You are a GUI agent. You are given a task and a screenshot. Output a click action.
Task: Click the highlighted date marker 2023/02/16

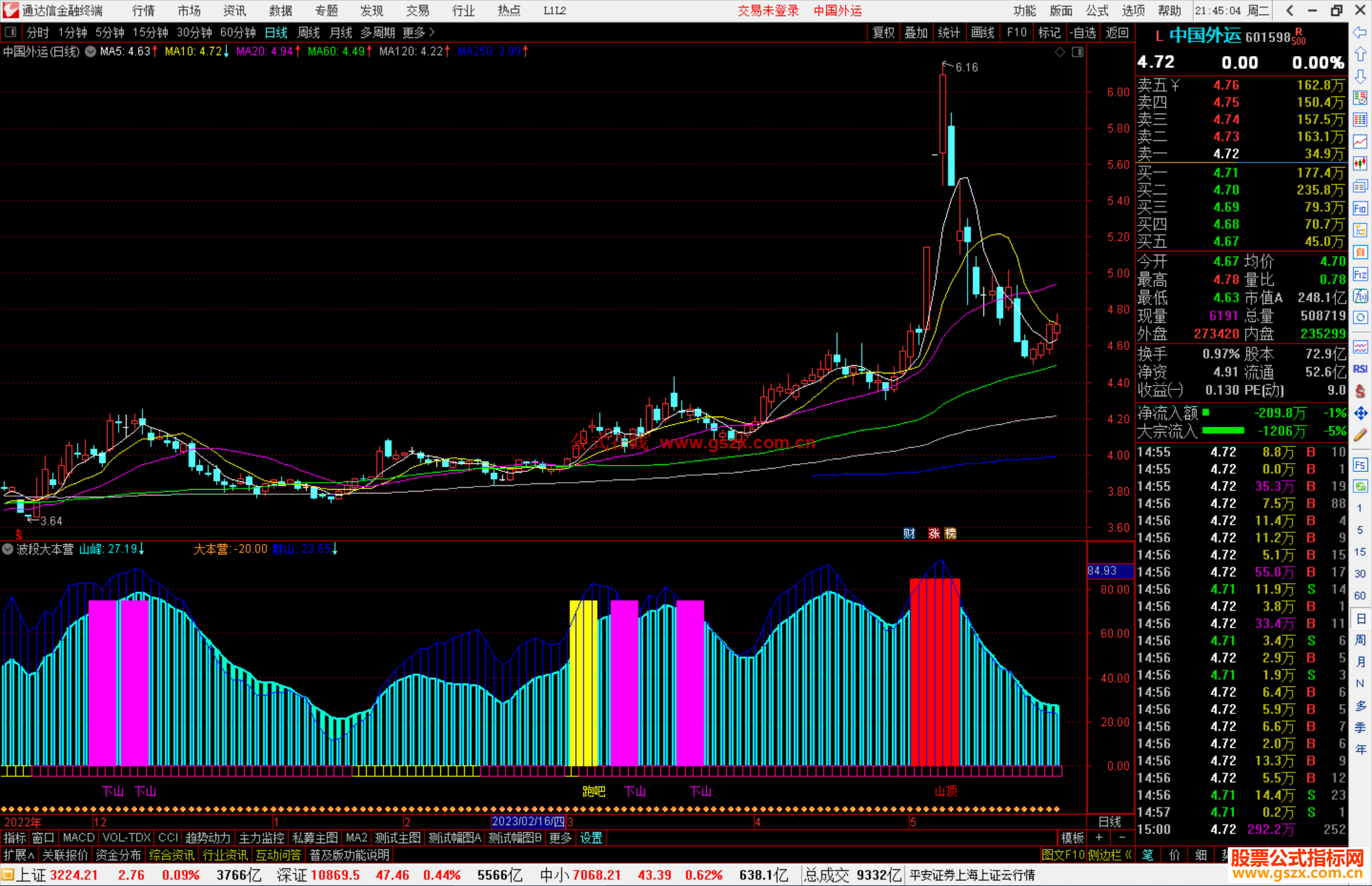528,822
